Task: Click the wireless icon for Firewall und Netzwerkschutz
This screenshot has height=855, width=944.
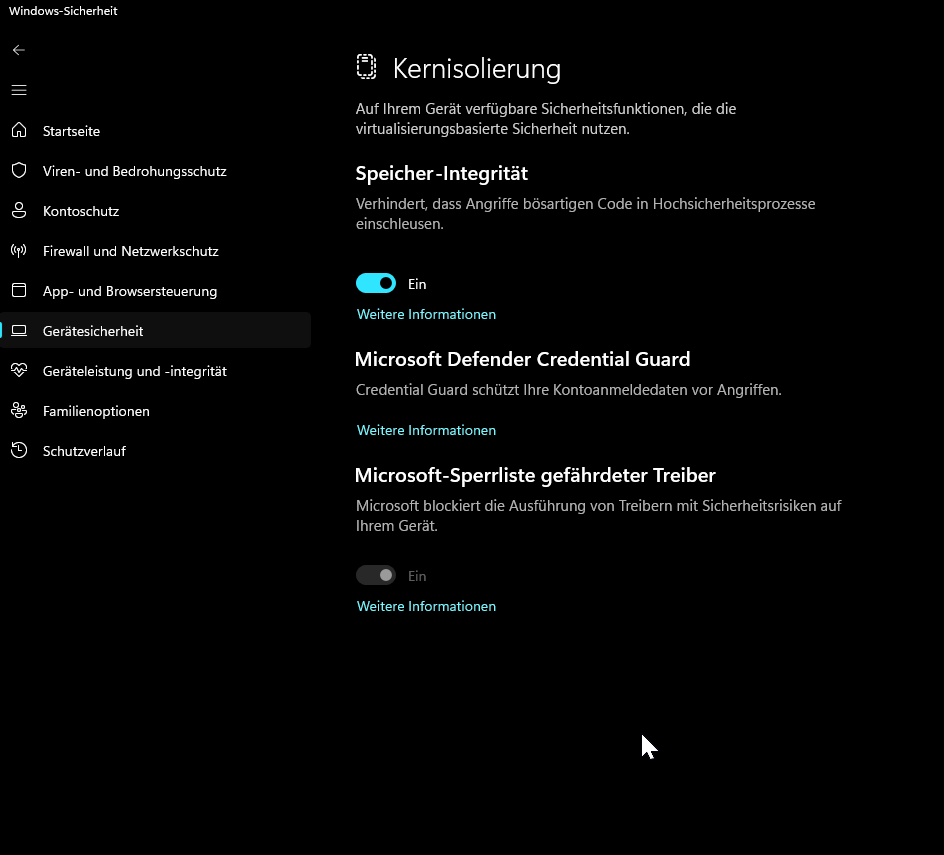Action: pyautogui.click(x=19, y=250)
